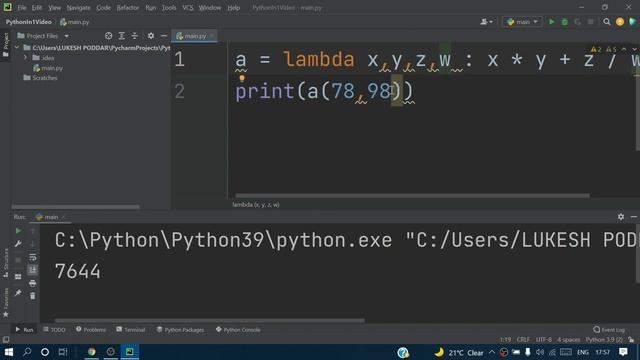Click the Project panel horizontal scrollbar
Viewport: 640px width, 360px height.
[76, 207]
